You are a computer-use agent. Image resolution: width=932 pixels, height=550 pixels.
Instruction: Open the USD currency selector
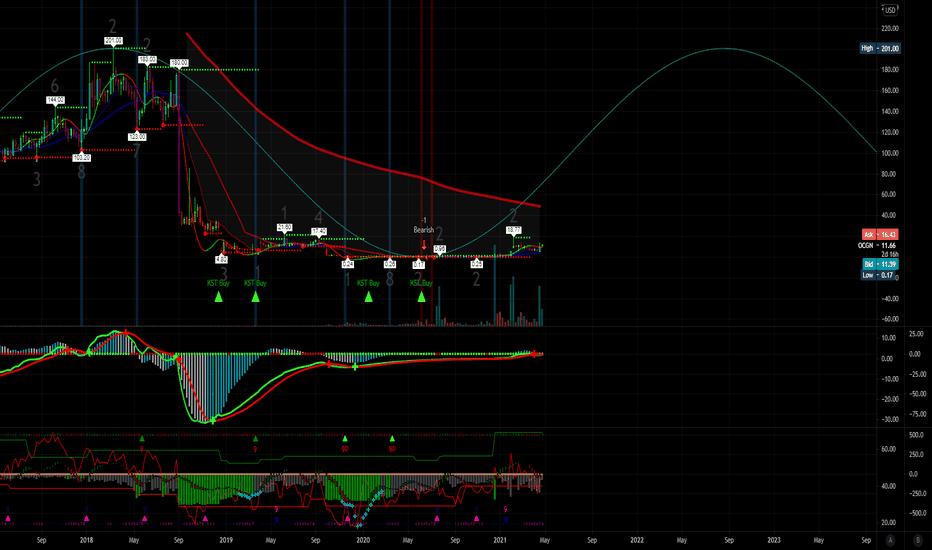pos(890,10)
